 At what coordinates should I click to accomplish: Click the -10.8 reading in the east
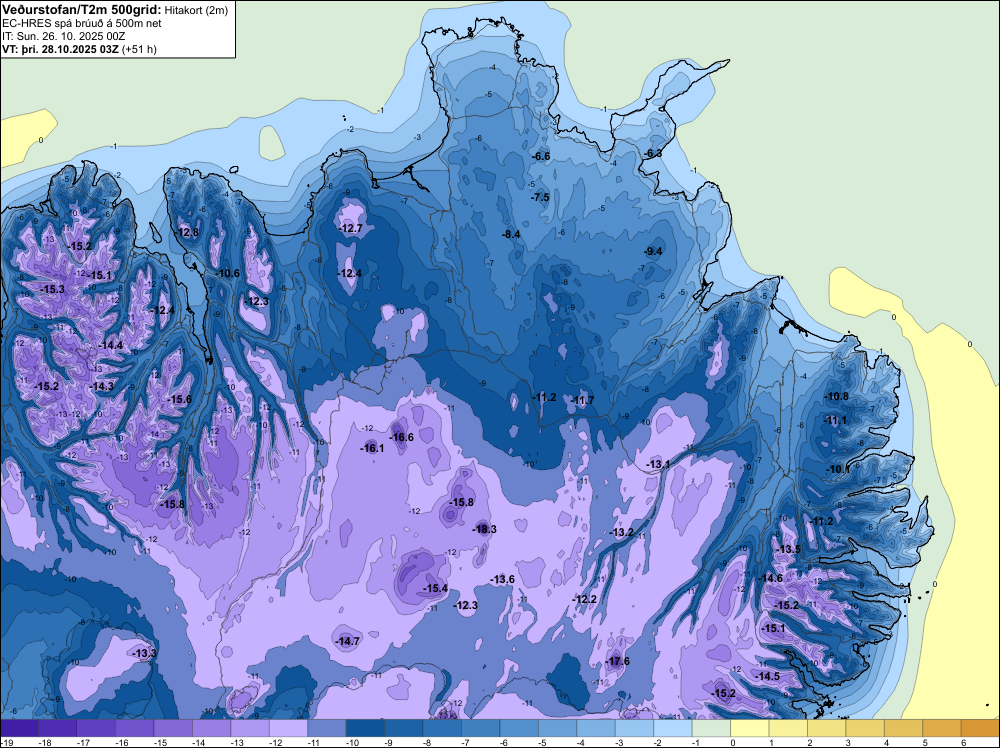coord(837,396)
